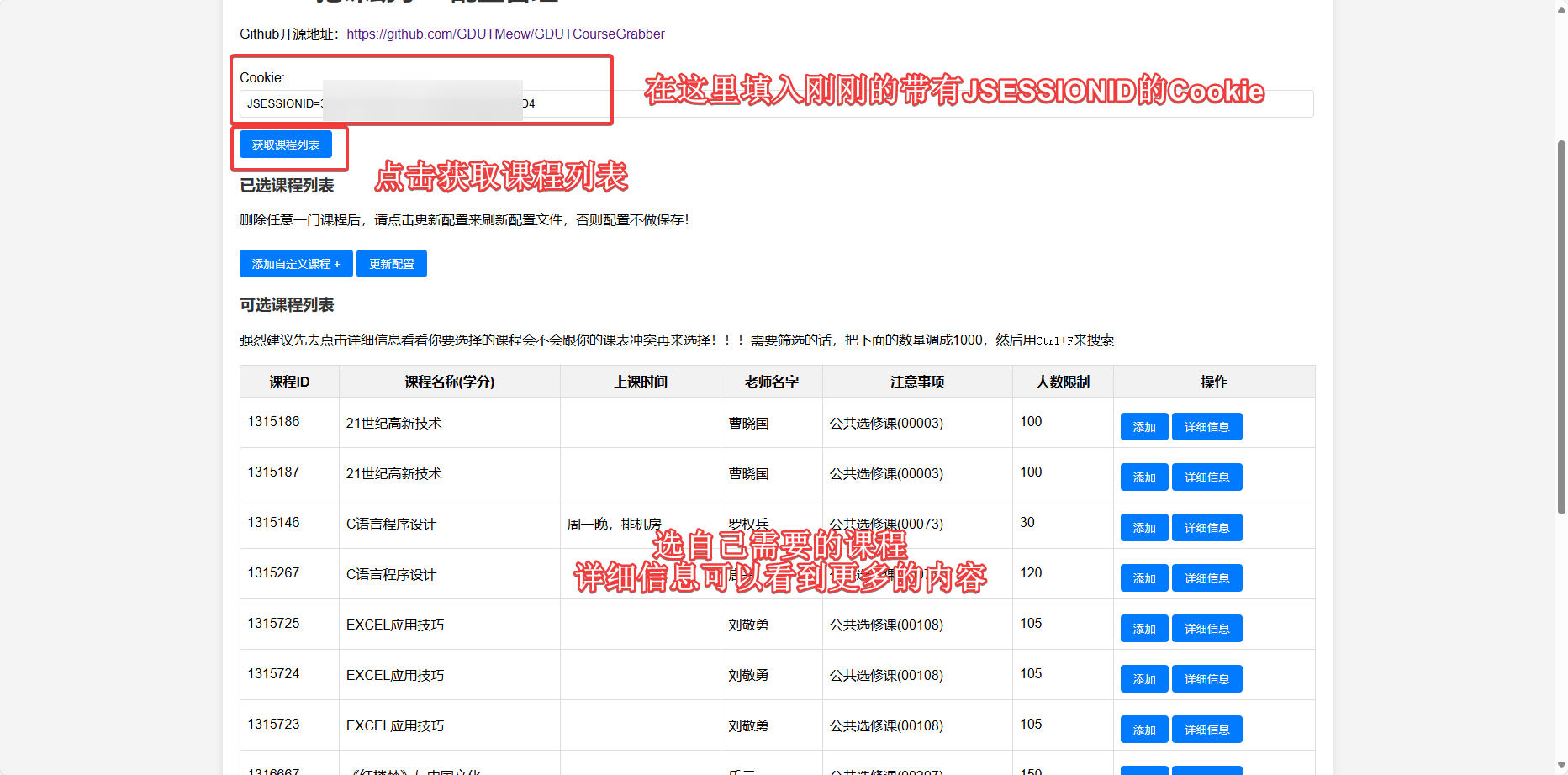
Task: Add course 1315267 C语言程序设计 with limit 120
Action: click(1143, 577)
